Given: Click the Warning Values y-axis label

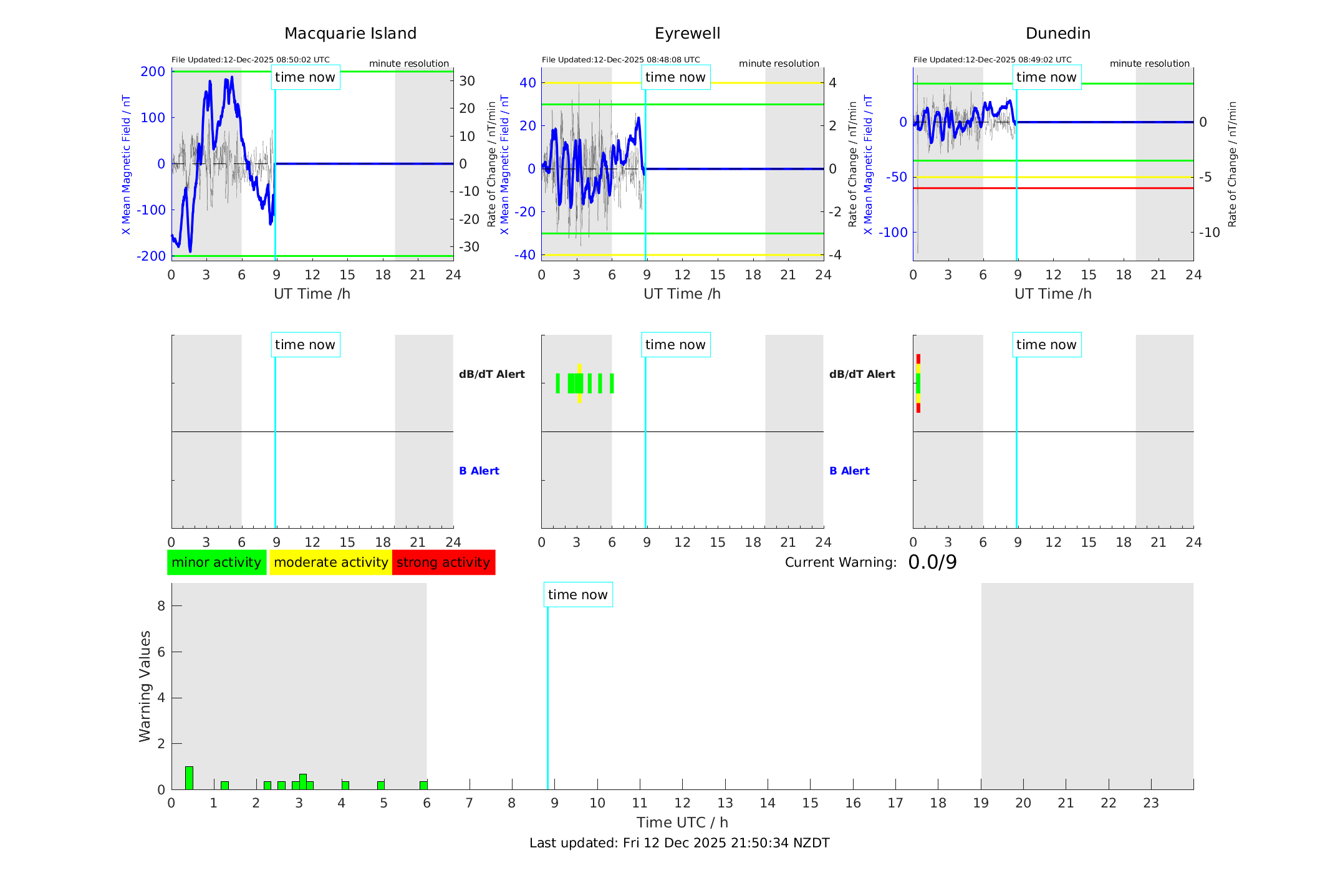Looking at the screenshot, I should pos(145,686).
